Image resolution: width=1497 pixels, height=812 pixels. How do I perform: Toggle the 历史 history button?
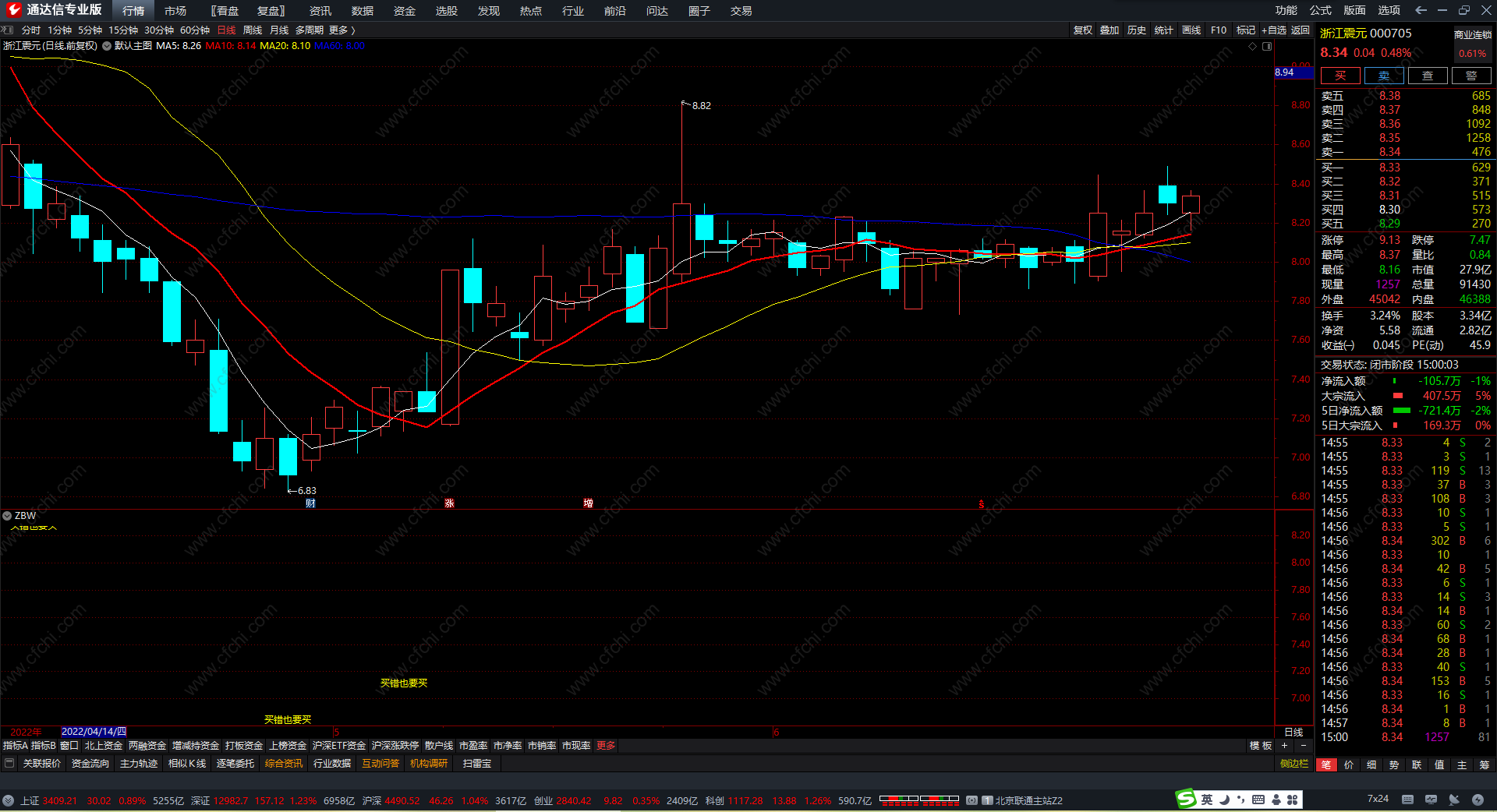(1137, 30)
